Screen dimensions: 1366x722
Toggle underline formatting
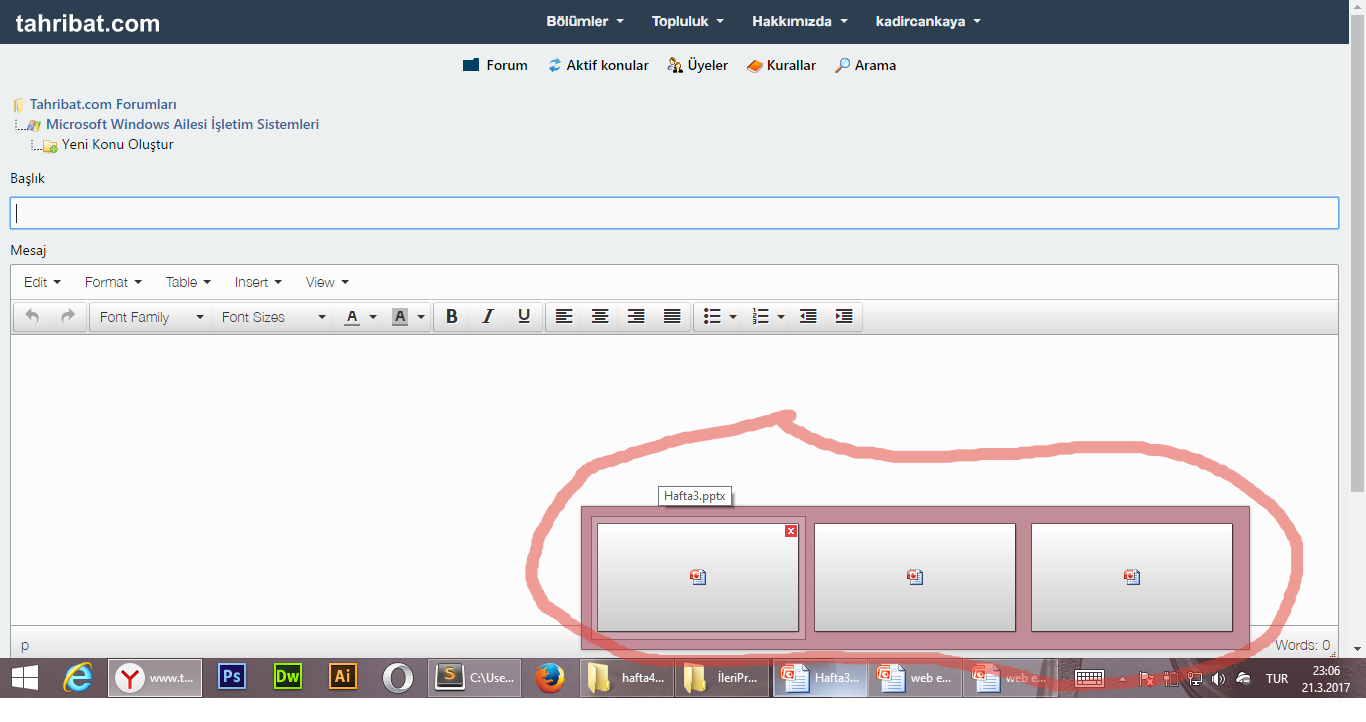[524, 317]
